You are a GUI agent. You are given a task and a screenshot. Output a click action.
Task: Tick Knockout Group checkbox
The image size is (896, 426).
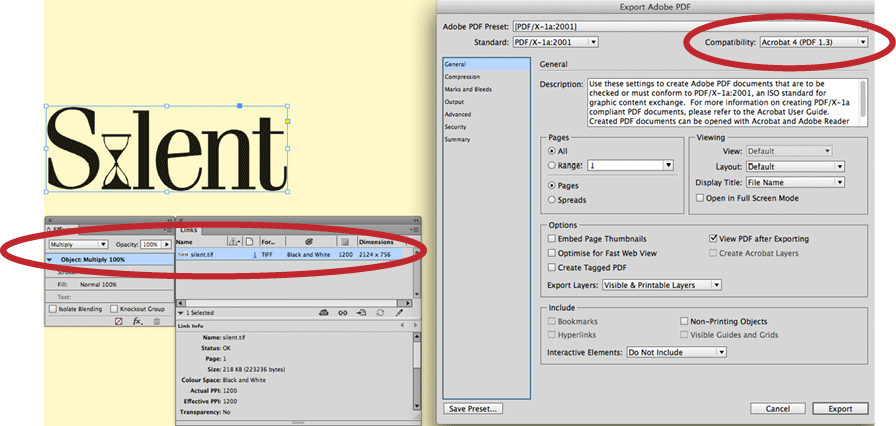[x=114, y=309]
